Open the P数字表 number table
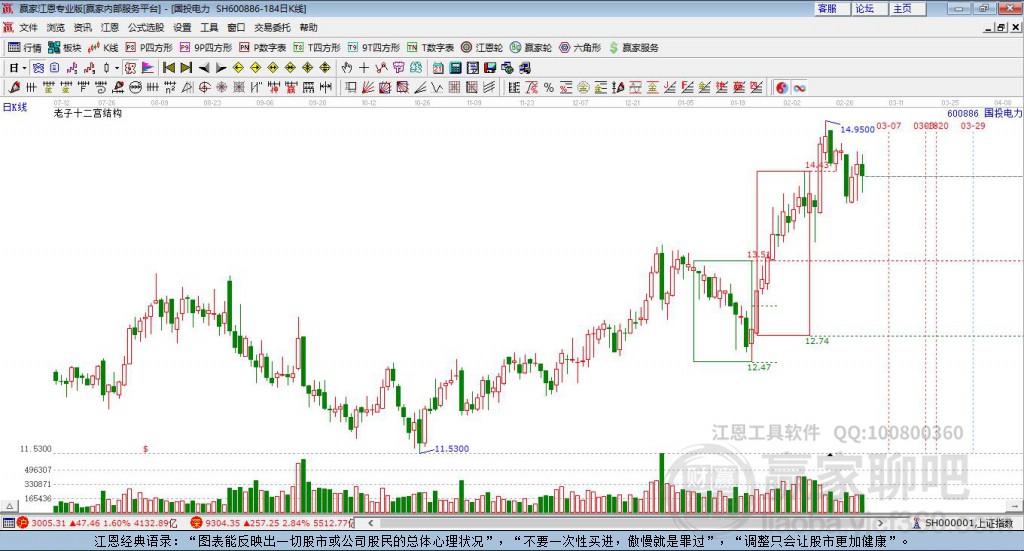The image size is (1024, 551). point(263,48)
